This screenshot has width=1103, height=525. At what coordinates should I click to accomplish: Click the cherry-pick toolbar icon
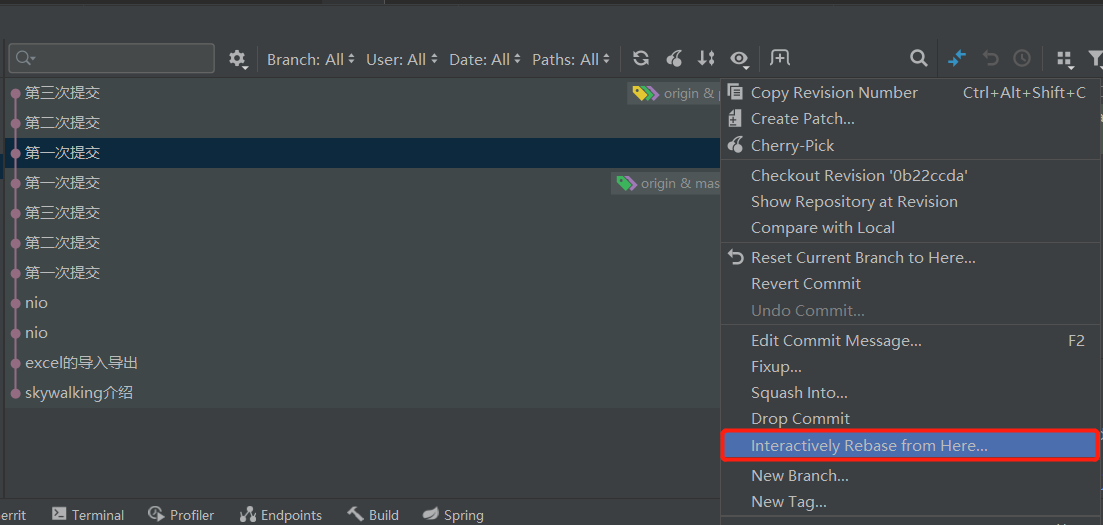pyautogui.click(x=674, y=58)
